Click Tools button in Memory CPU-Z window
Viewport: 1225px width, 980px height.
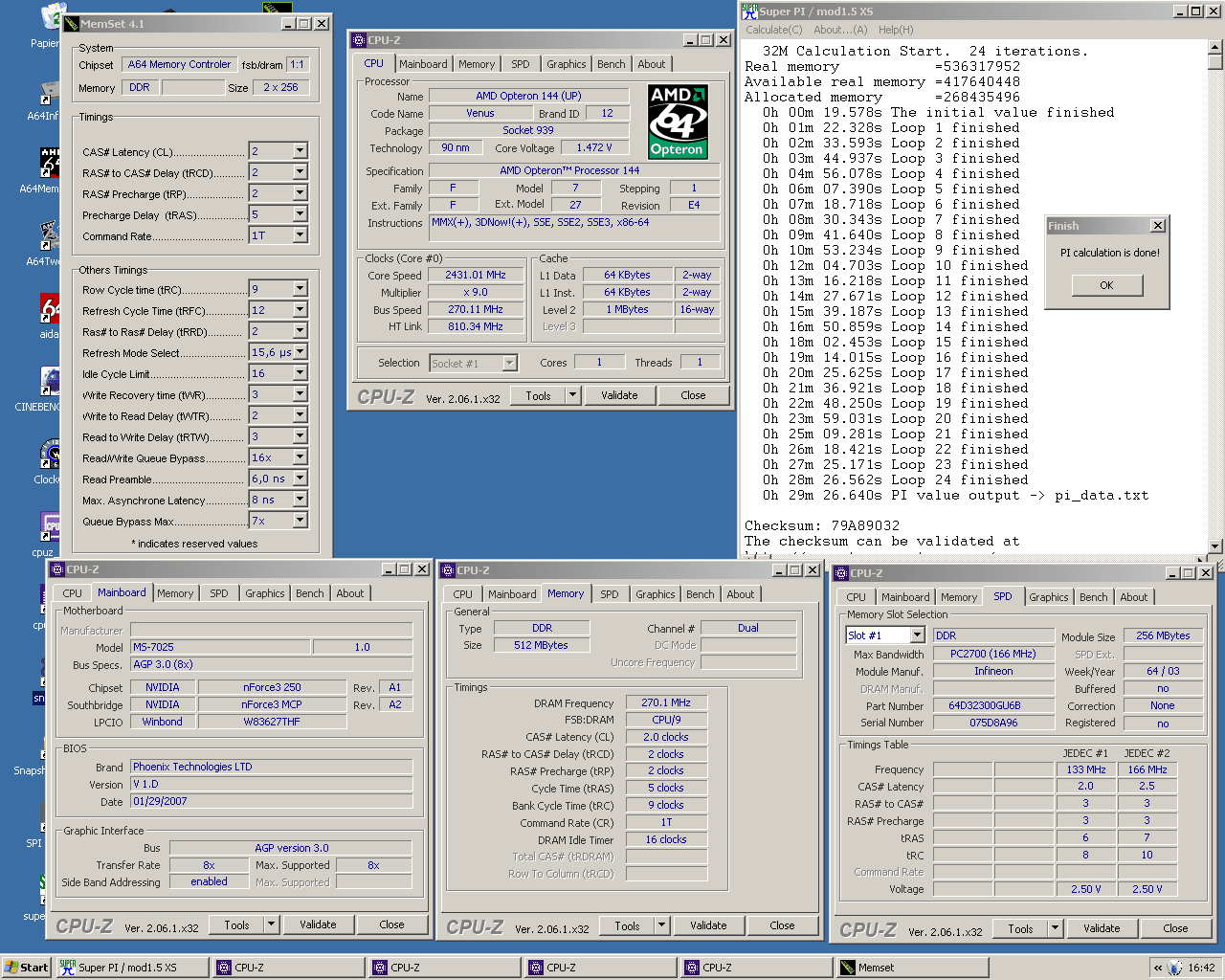tap(627, 925)
